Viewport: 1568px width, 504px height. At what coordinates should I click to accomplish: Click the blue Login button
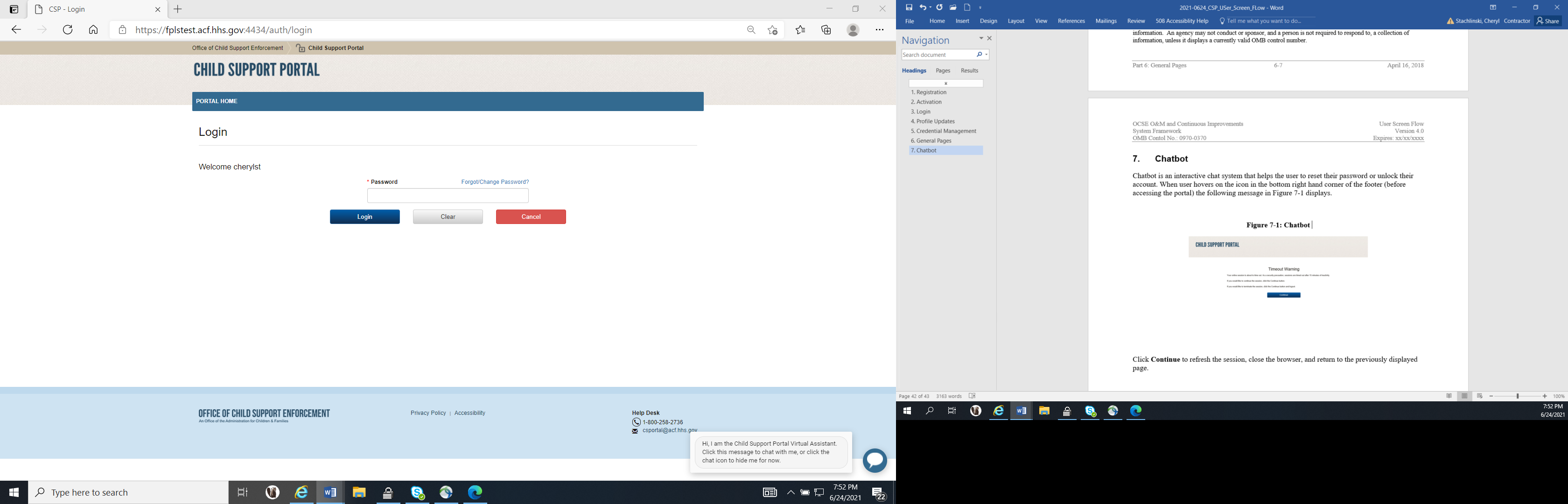364,217
